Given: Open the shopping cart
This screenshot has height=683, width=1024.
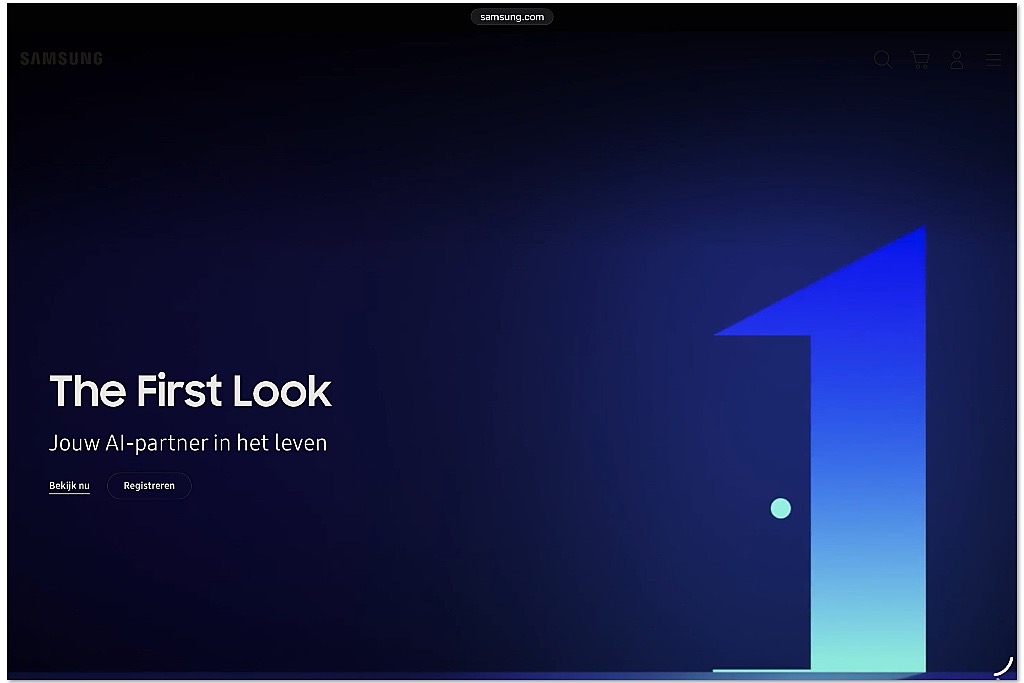Looking at the screenshot, I should pos(920,60).
